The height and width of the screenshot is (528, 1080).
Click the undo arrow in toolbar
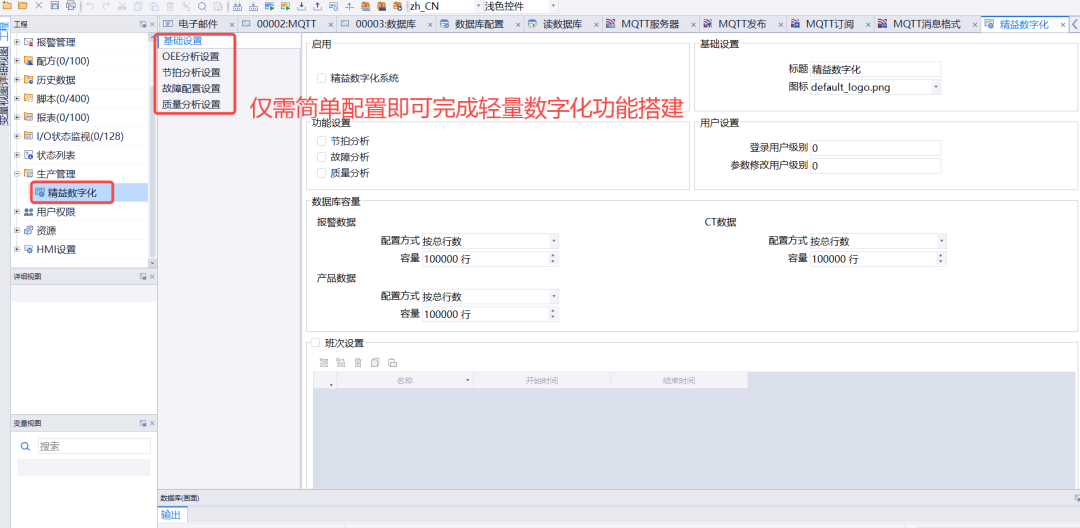click(x=90, y=6)
